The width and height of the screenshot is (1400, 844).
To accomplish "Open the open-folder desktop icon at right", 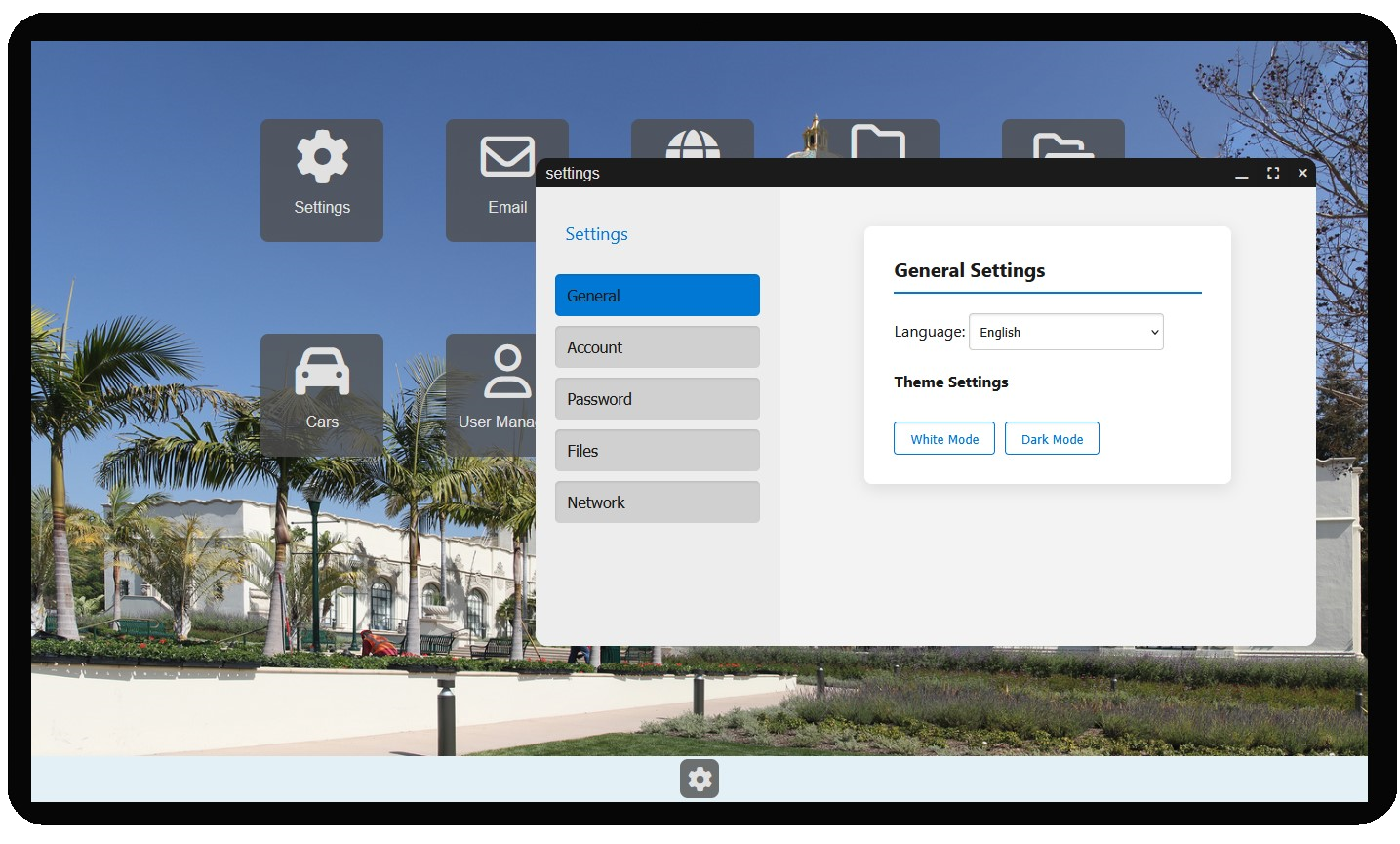I will click(1063, 139).
